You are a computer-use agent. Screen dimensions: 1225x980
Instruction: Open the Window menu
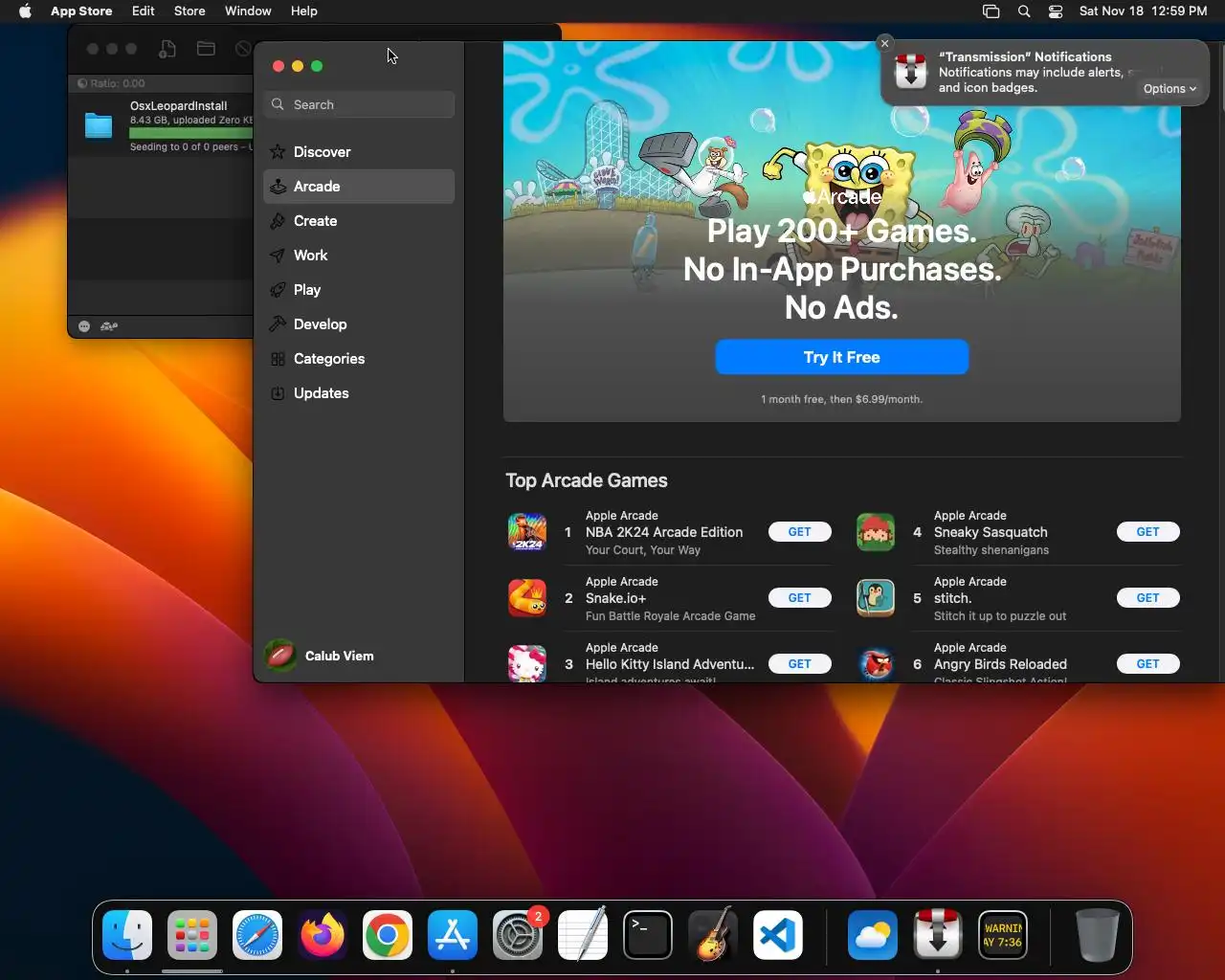pos(248,11)
